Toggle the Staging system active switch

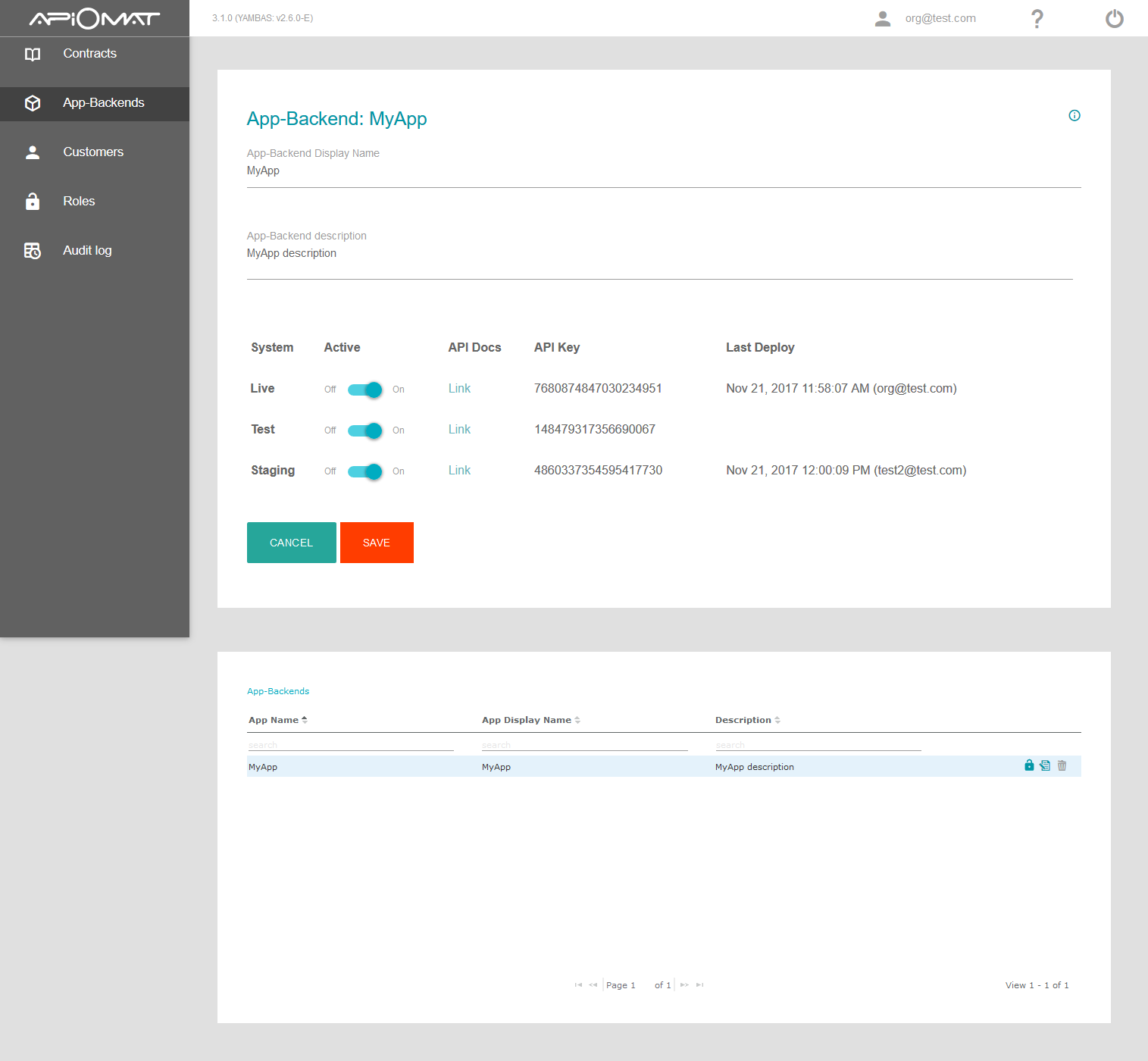pos(364,471)
